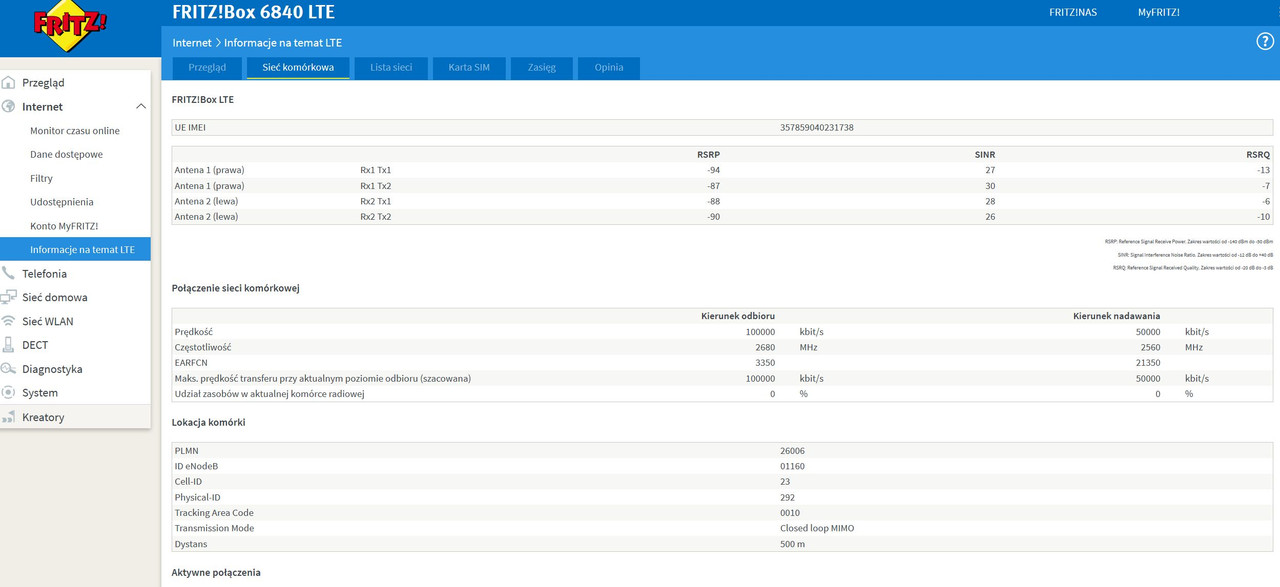Click the Telefonia phone icon
Screen dimensions: 1280x587
tap(9, 273)
